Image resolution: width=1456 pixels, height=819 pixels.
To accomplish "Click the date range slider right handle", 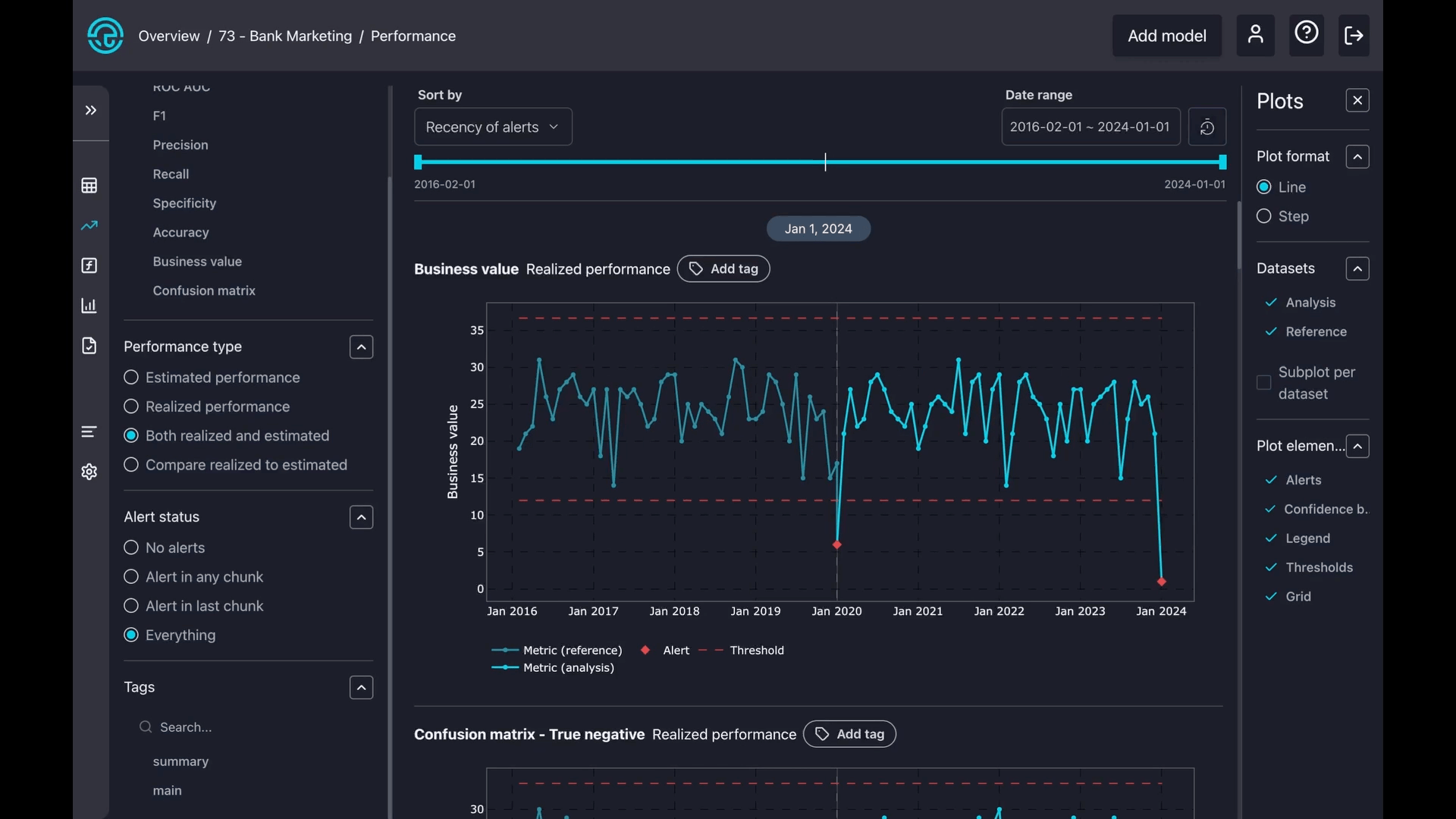I will click(1222, 162).
